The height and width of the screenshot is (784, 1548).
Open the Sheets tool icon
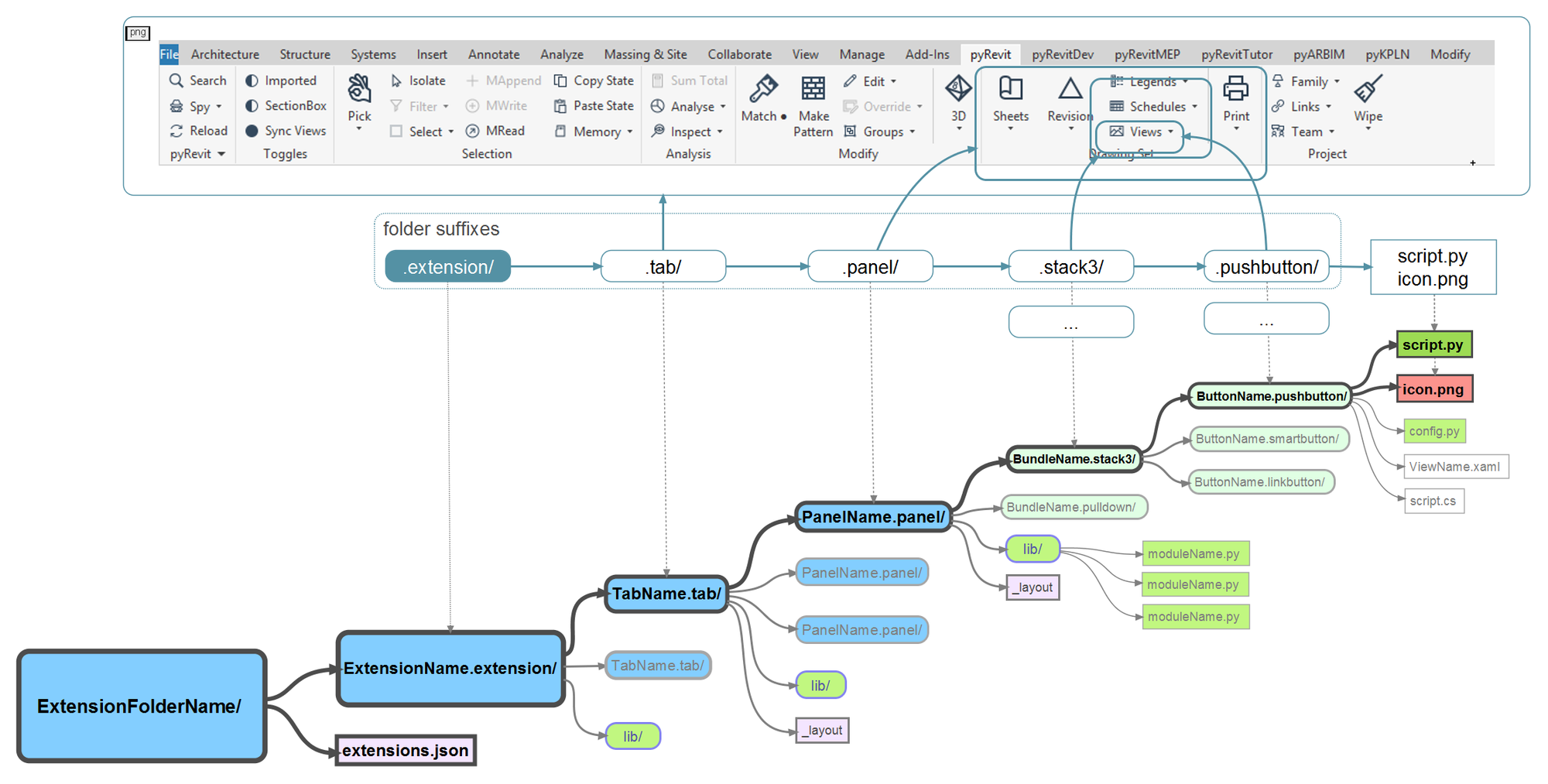[1010, 90]
